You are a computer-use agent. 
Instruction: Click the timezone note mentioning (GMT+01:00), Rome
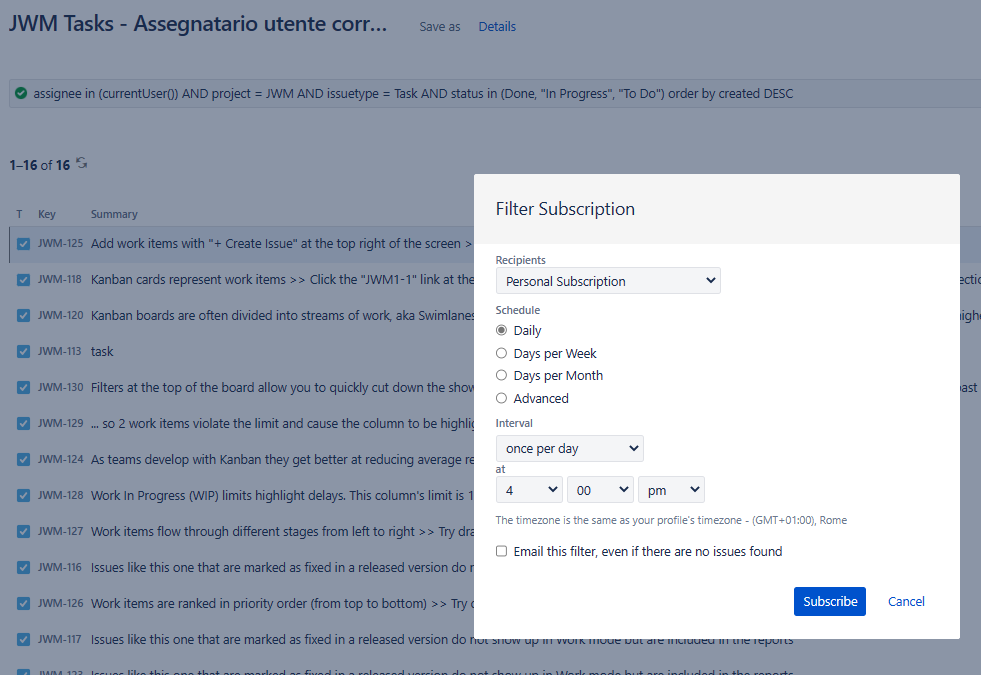pyautogui.click(x=671, y=520)
